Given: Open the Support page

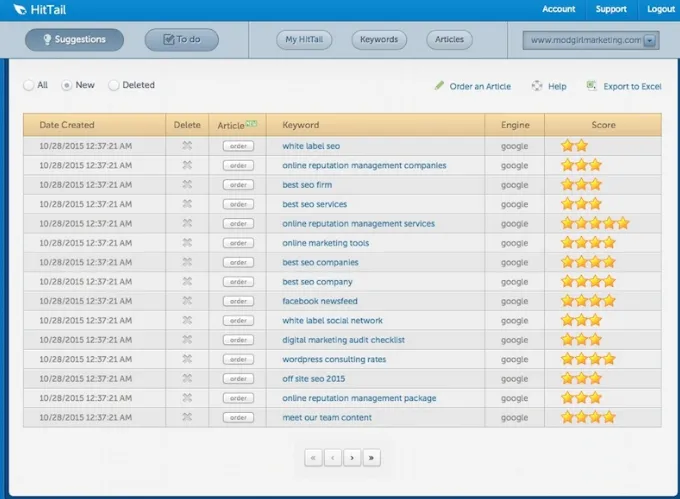Looking at the screenshot, I should (611, 9).
